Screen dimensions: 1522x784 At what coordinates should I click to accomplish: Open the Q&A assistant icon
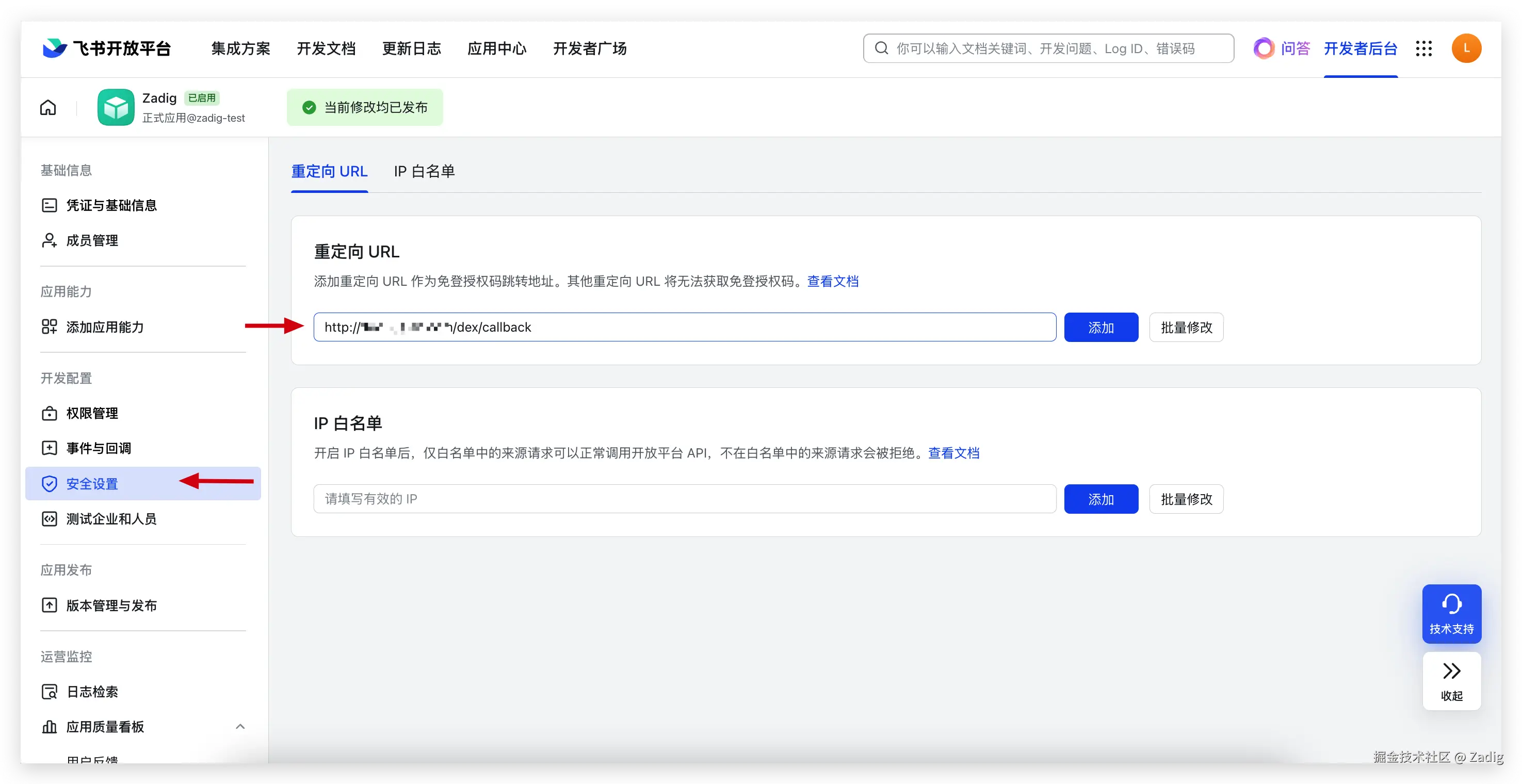pos(1264,48)
